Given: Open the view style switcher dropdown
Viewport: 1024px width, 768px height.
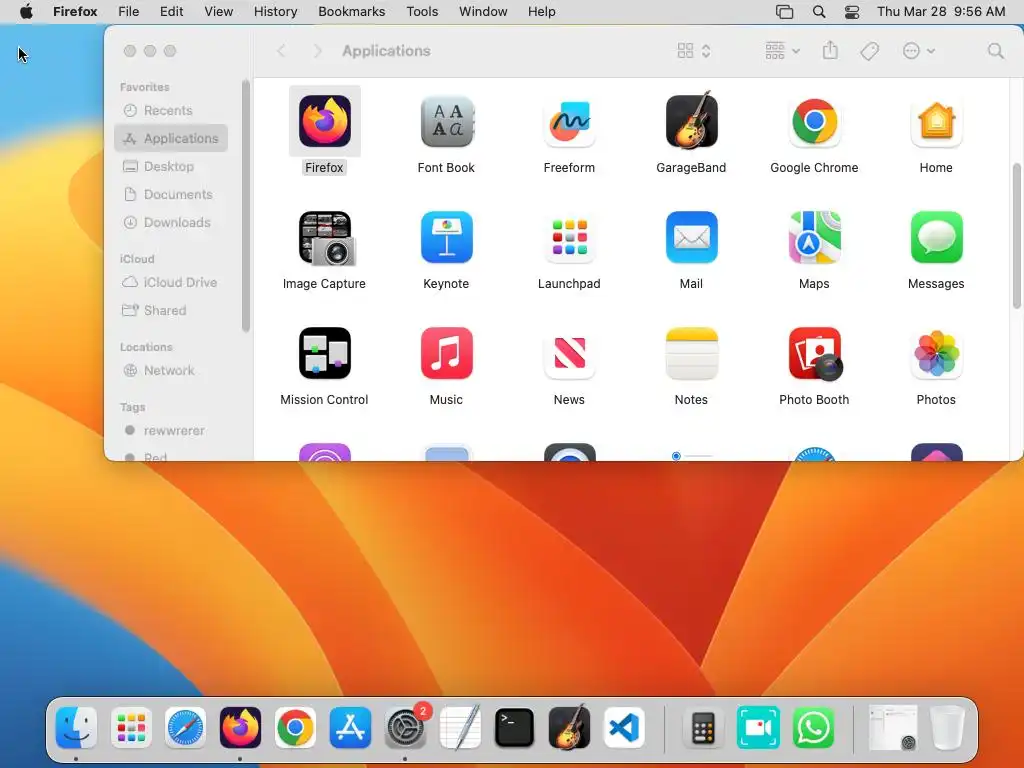Looking at the screenshot, I should pyautogui.click(x=694, y=51).
